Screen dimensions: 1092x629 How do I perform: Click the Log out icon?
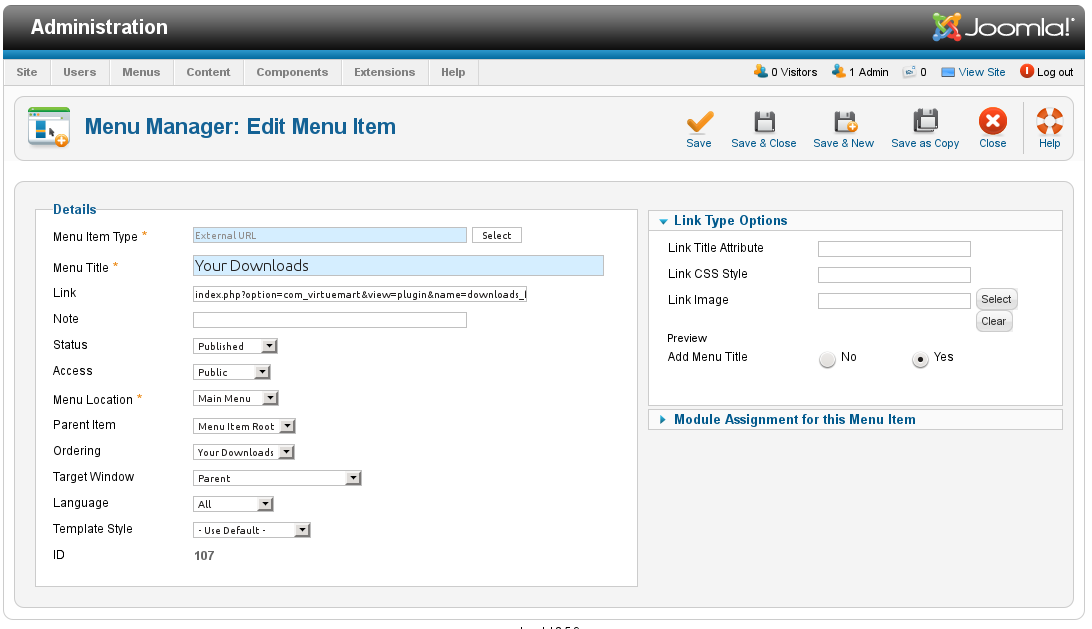pyautogui.click(x=1026, y=72)
